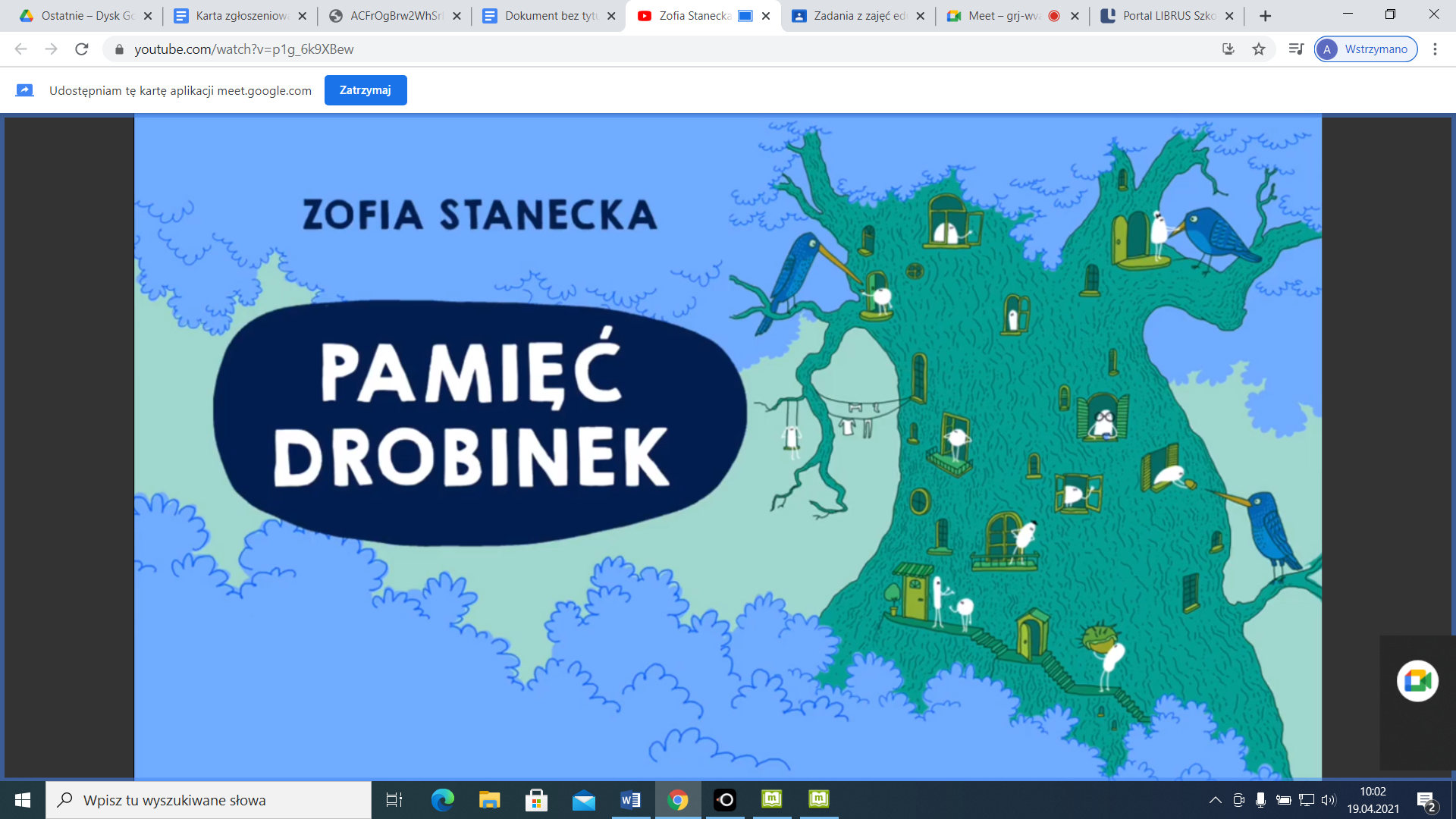
Task: Click the install app icon in address bar
Action: pos(1228,49)
